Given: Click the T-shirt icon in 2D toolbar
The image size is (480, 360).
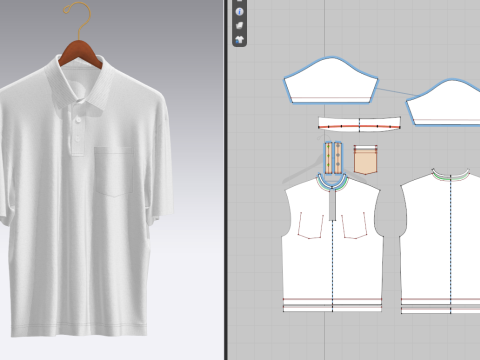Looking at the screenshot, I should tap(239, 40).
